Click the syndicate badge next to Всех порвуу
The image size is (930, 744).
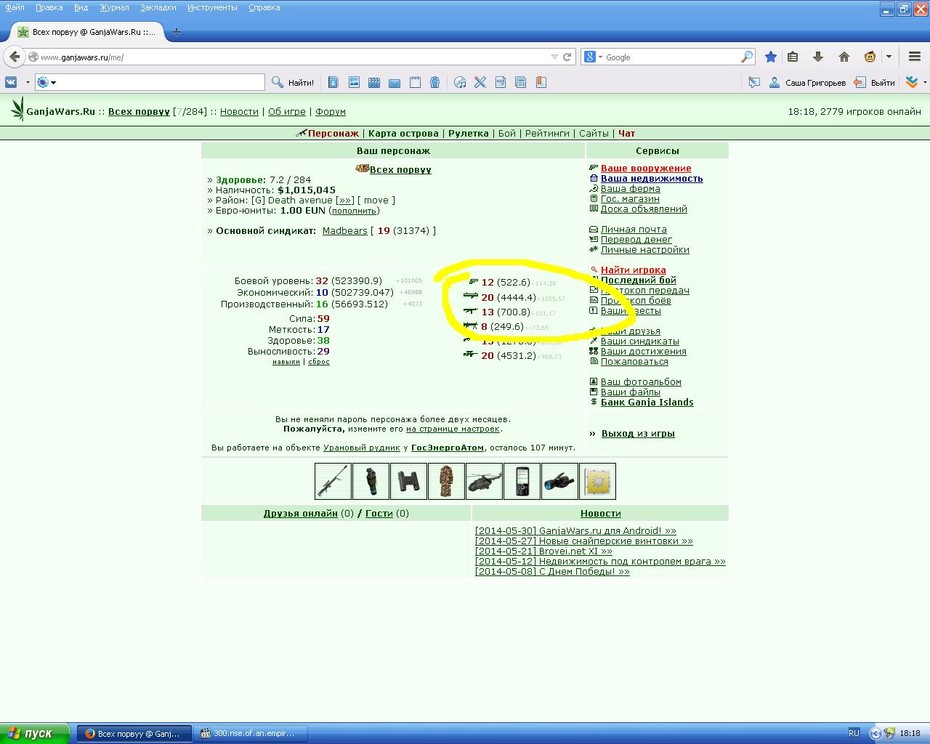[x=362, y=169]
